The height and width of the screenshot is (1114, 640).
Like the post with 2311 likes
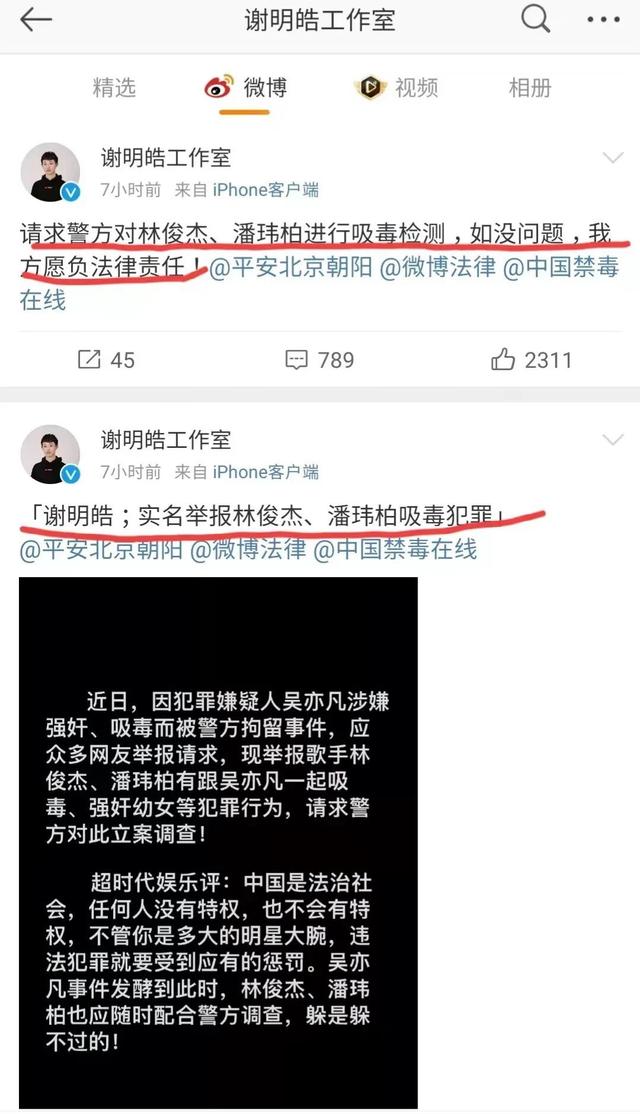(x=531, y=359)
